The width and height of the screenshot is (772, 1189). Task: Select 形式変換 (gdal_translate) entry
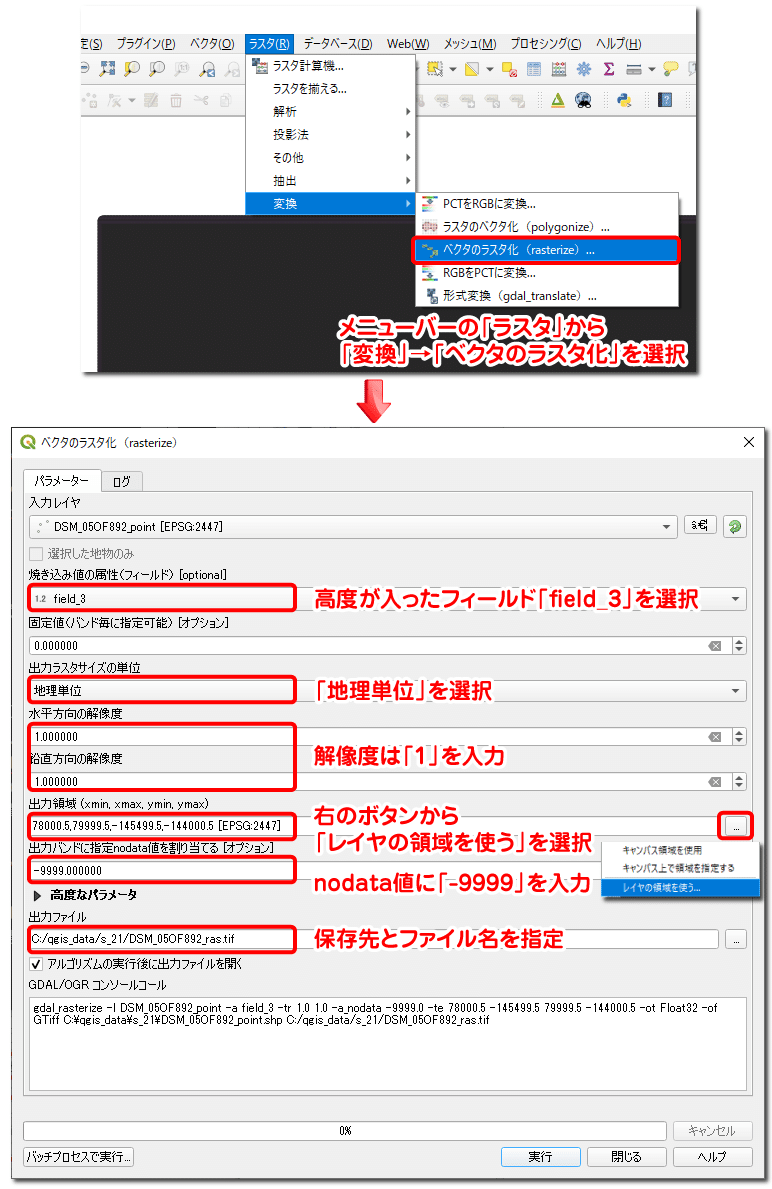[x=546, y=296]
